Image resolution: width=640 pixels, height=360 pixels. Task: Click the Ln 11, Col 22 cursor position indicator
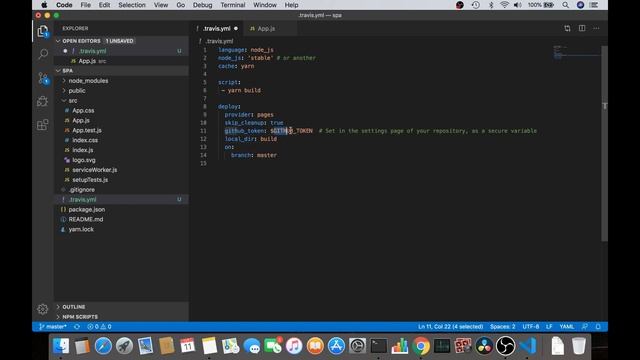coord(451,327)
